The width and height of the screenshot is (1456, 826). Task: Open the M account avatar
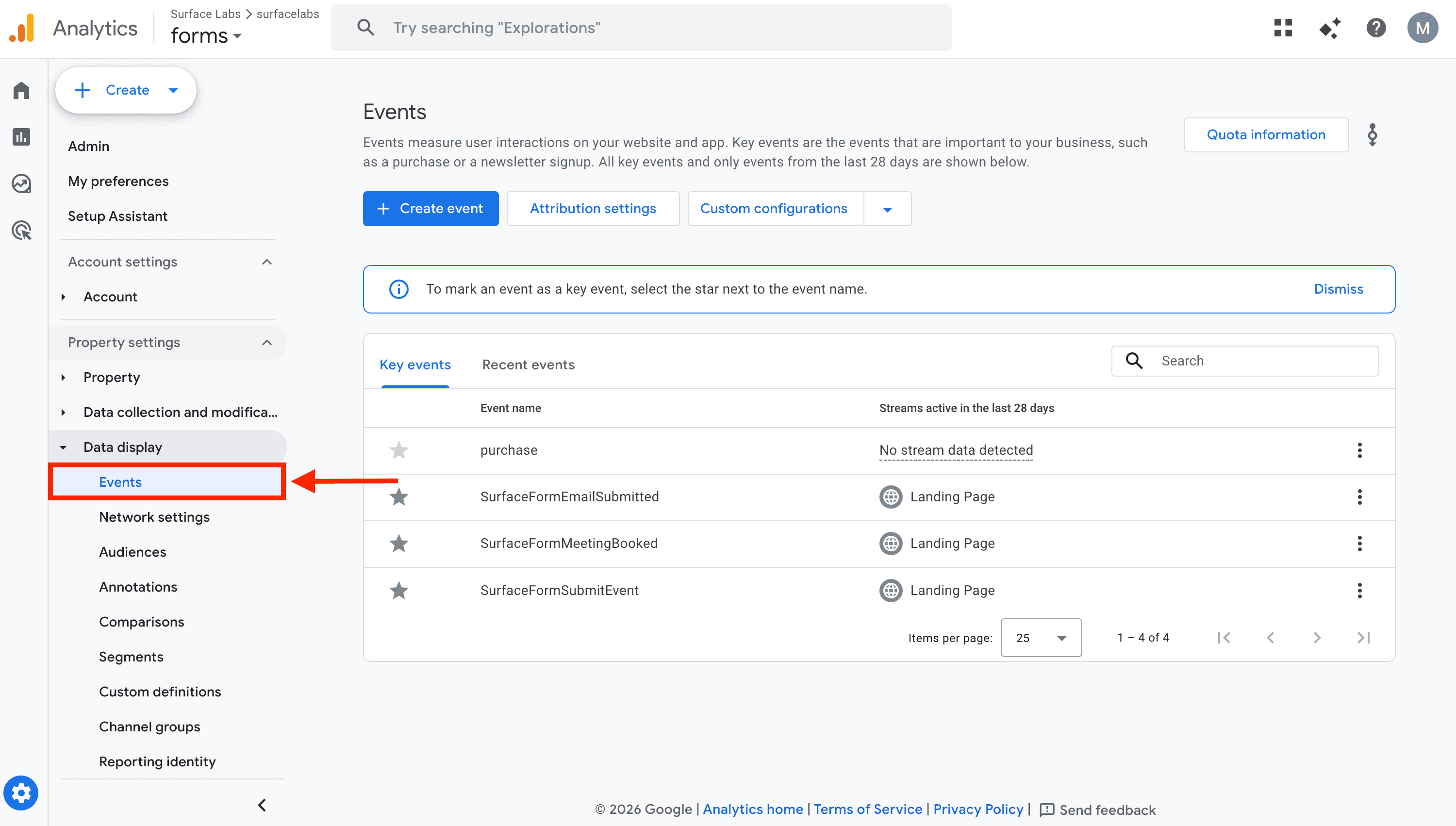[1423, 28]
